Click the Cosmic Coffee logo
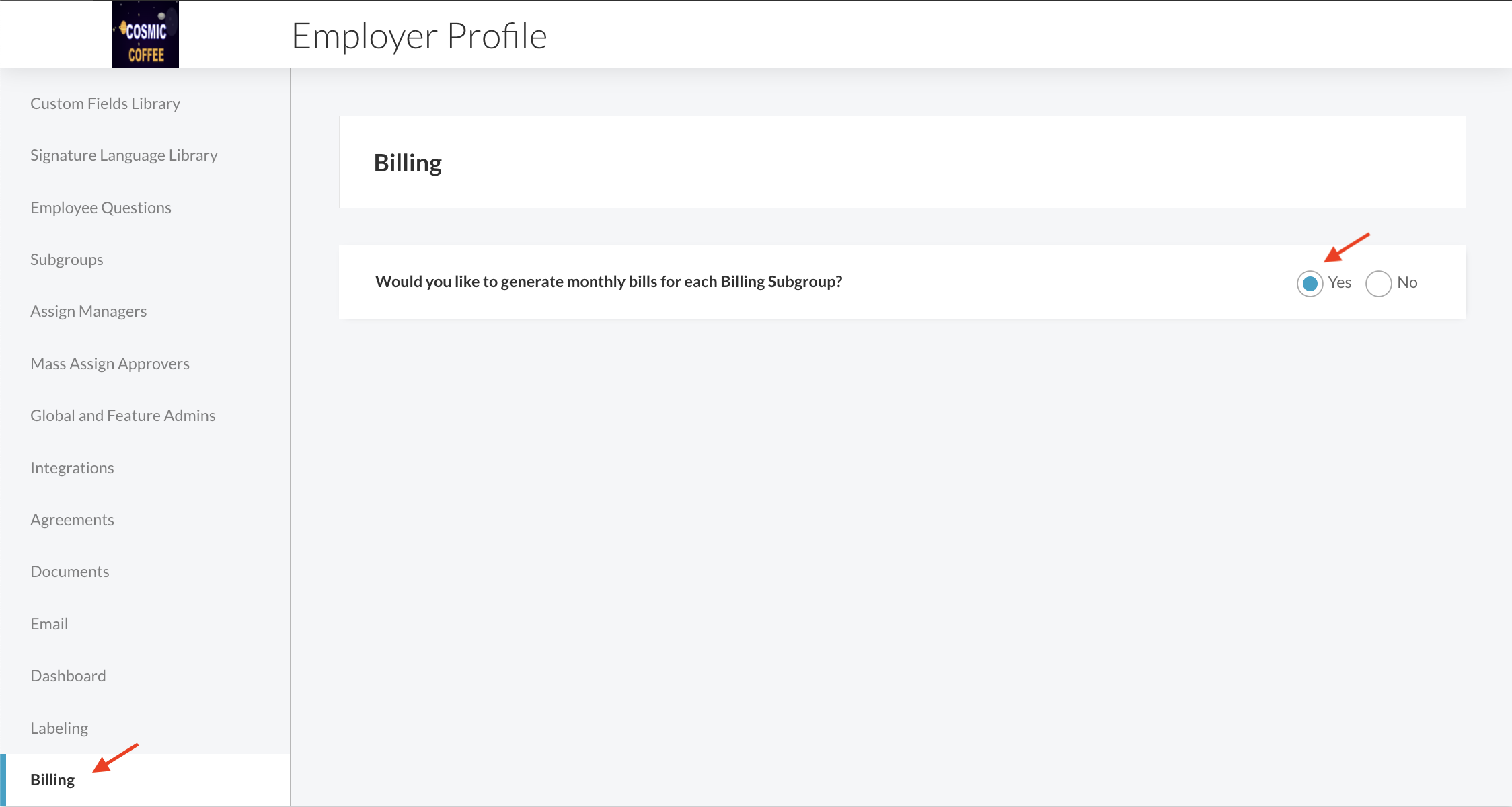1512x807 pixels. point(145,34)
